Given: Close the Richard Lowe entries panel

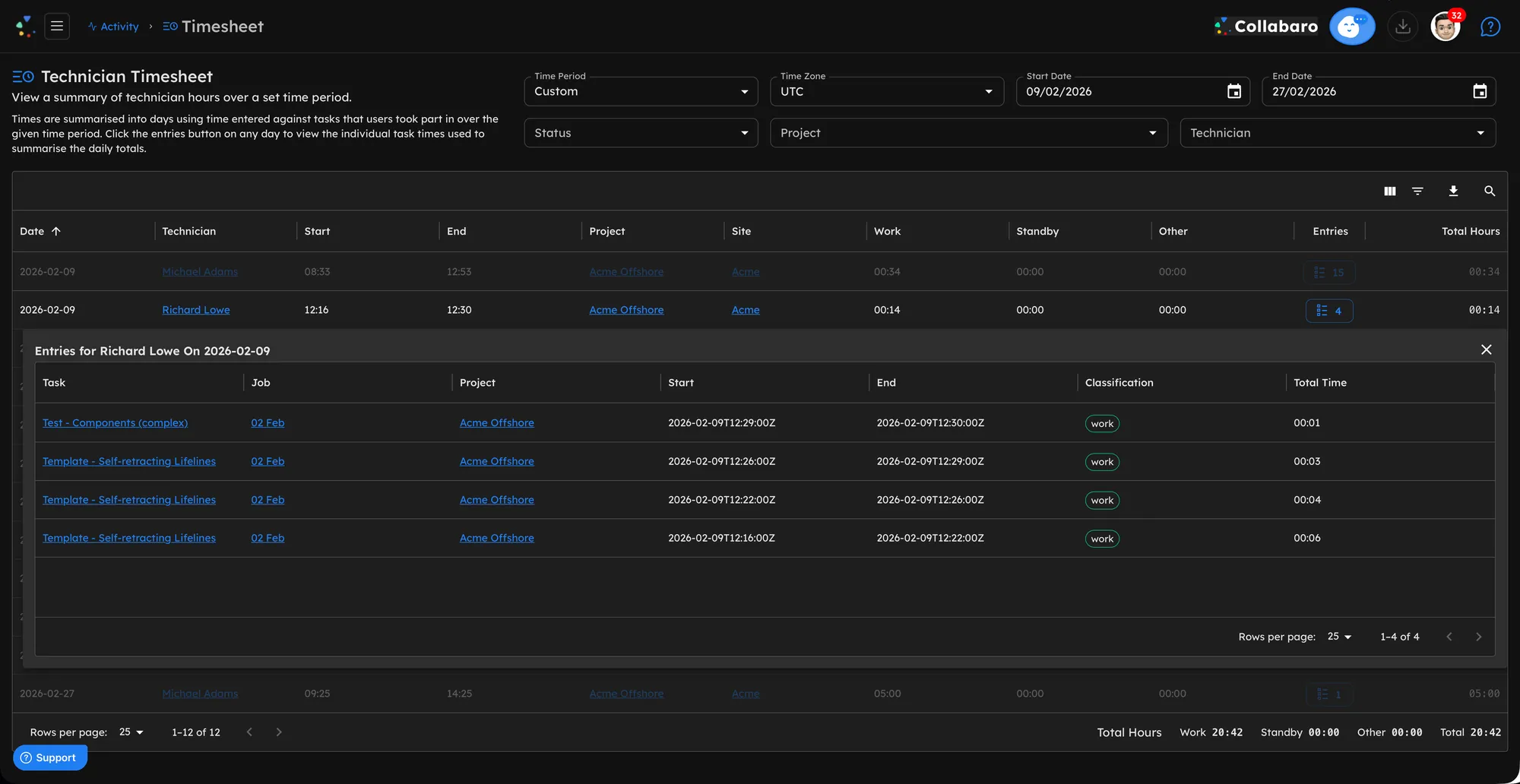Looking at the screenshot, I should tap(1487, 349).
